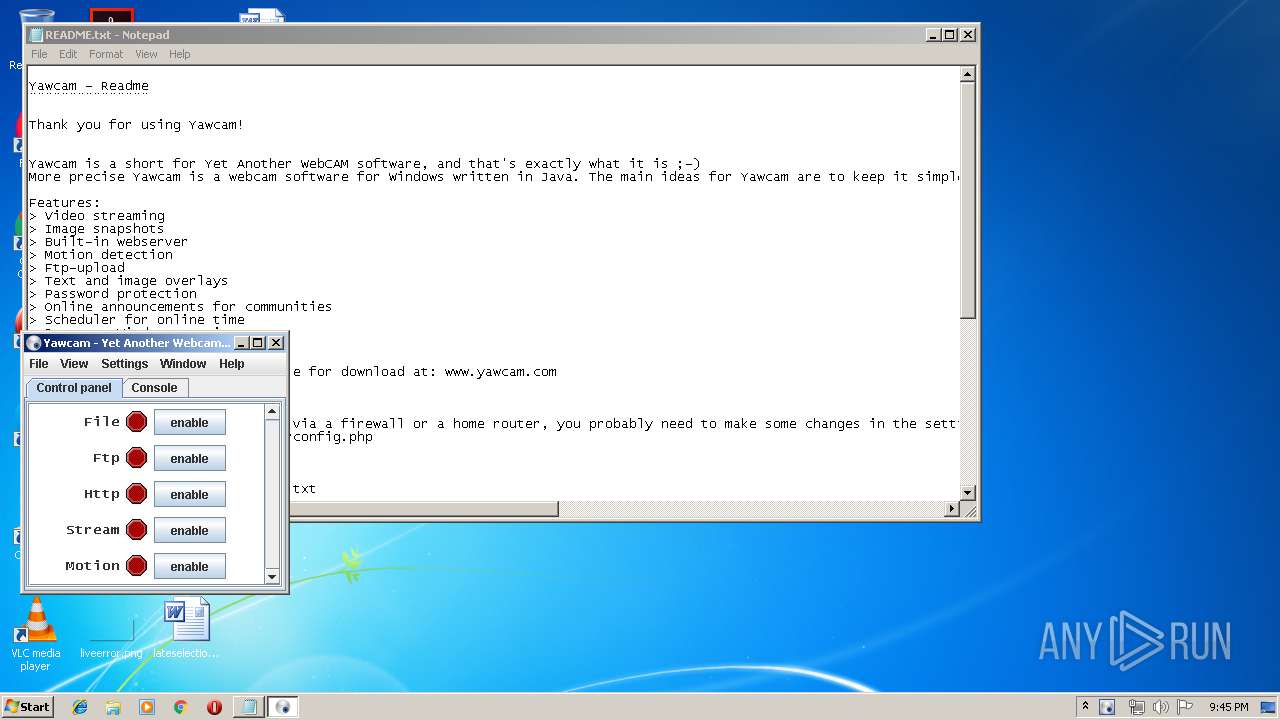The width and height of the screenshot is (1280, 720).
Task: Click the '> Video streaming' feature line
Action: (97, 216)
